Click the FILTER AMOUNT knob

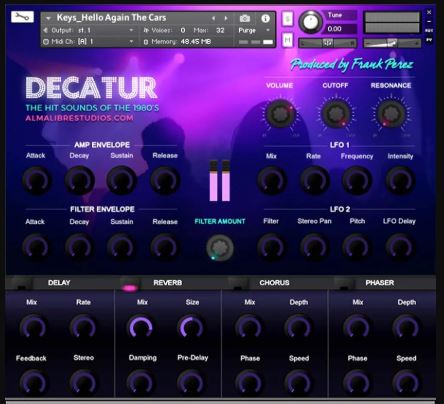coord(220,248)
